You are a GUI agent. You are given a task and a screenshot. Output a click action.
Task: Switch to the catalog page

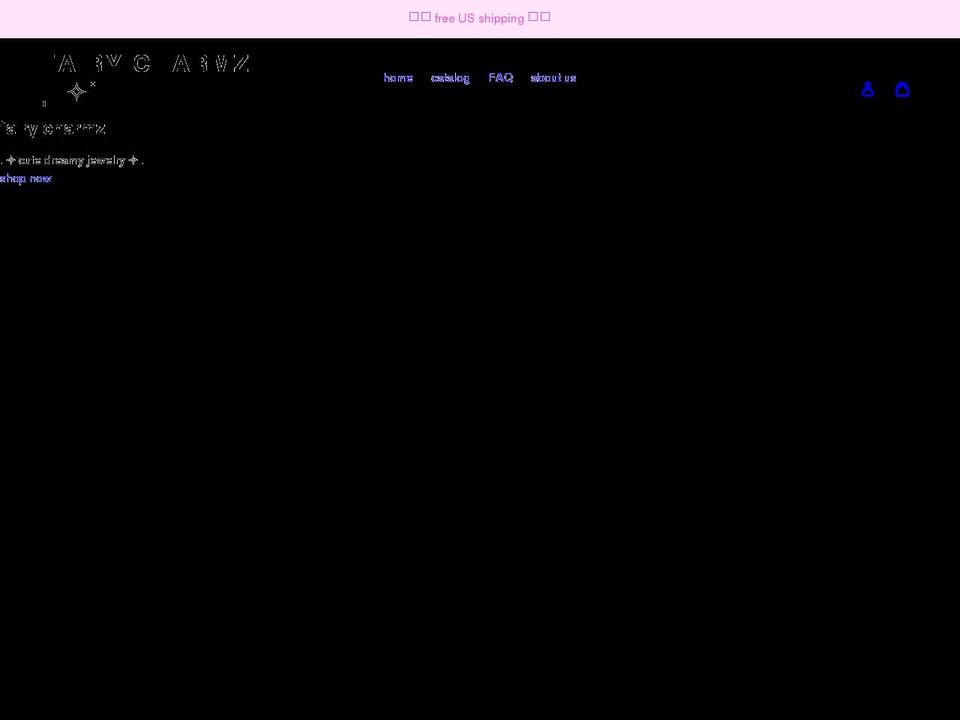coord(450,77)
